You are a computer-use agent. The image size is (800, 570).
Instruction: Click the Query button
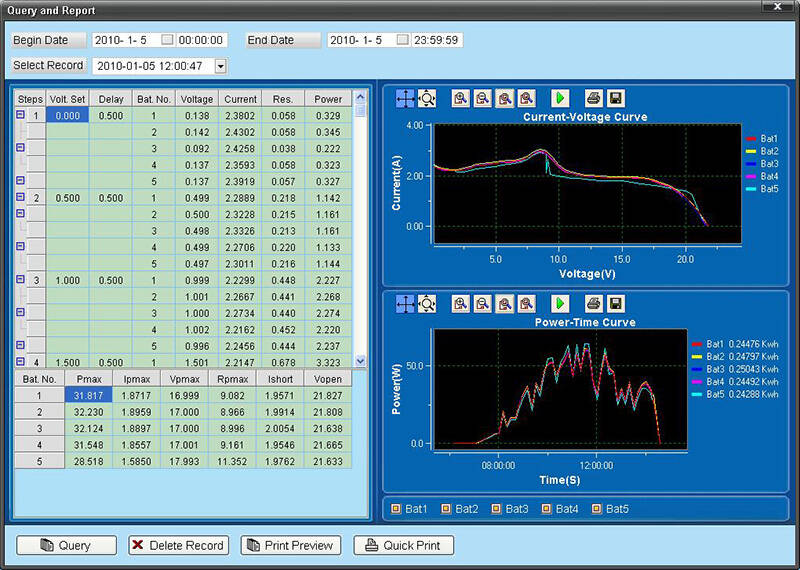[x=66, y=545]
